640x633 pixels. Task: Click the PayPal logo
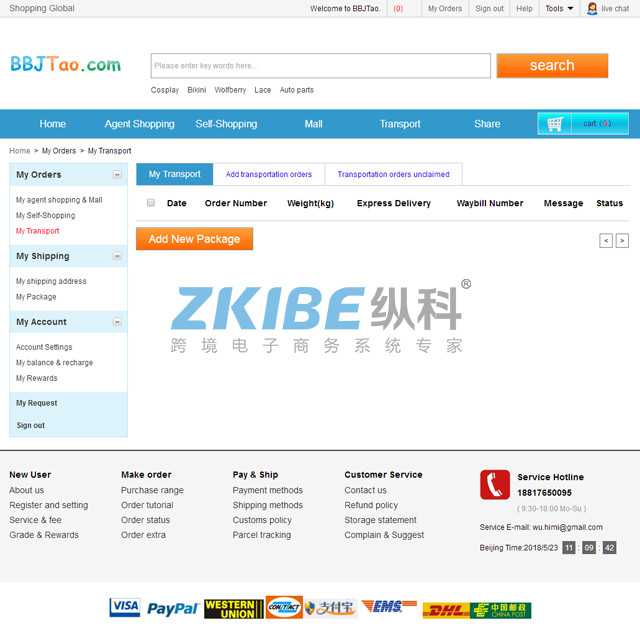(x=173, y=609)
